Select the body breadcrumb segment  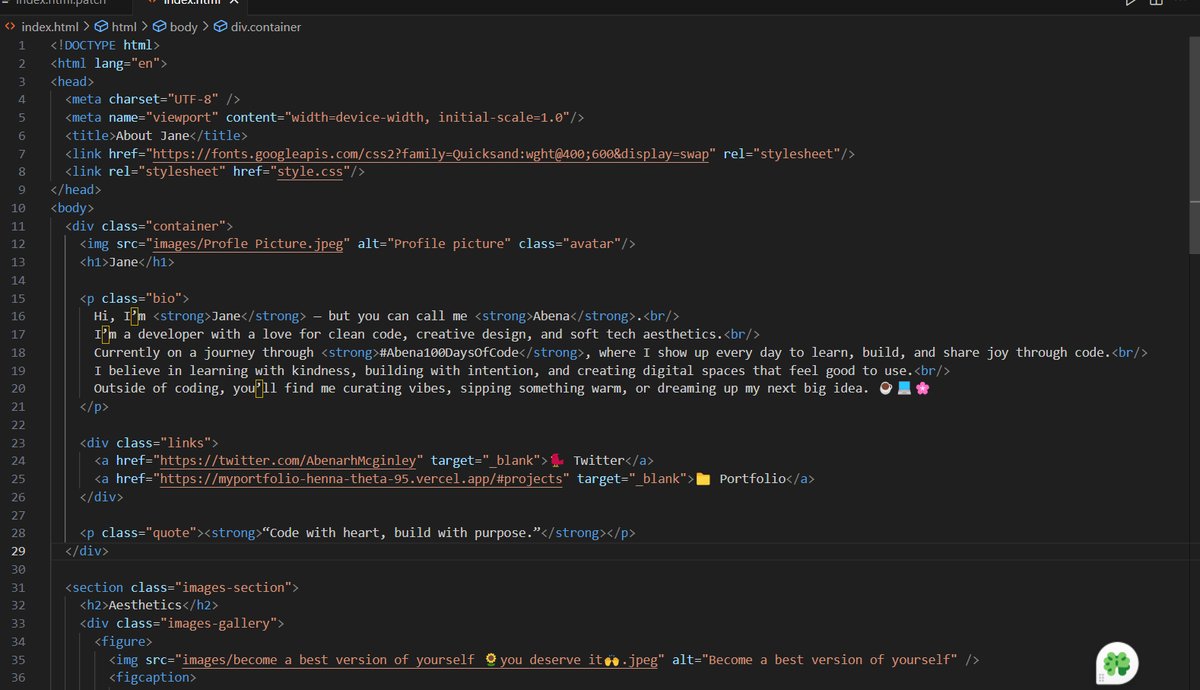(183, 27)
